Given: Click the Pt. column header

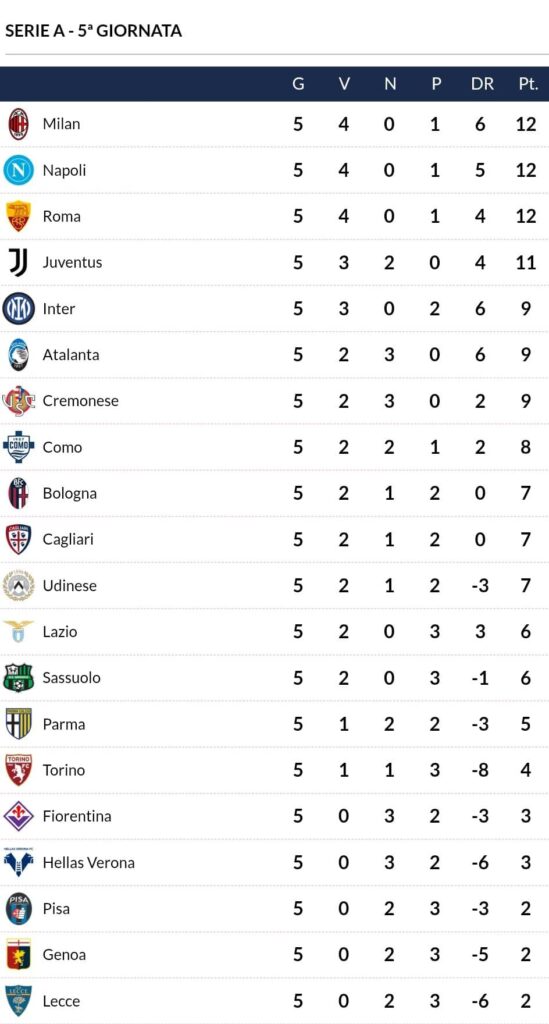Looking at the screenshot, I should click(x=527, y=84).
